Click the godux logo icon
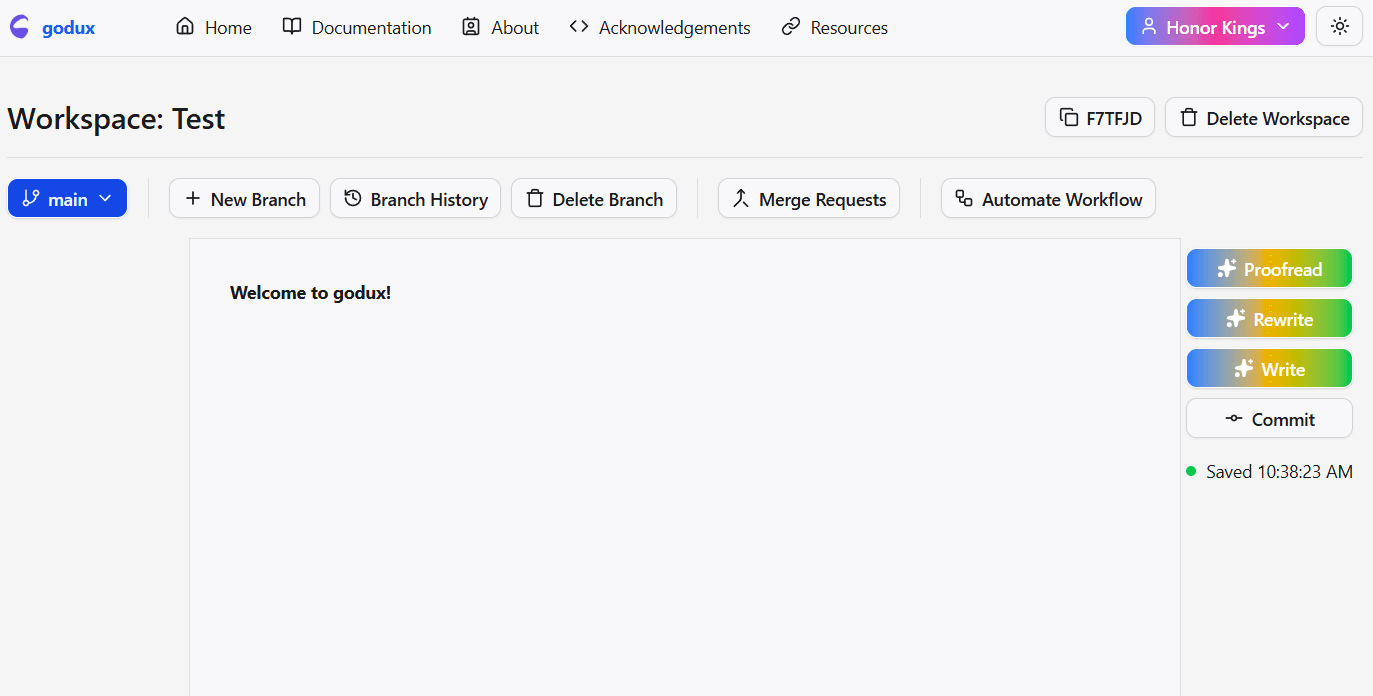1373x696 pixels. tap(20, 28)
